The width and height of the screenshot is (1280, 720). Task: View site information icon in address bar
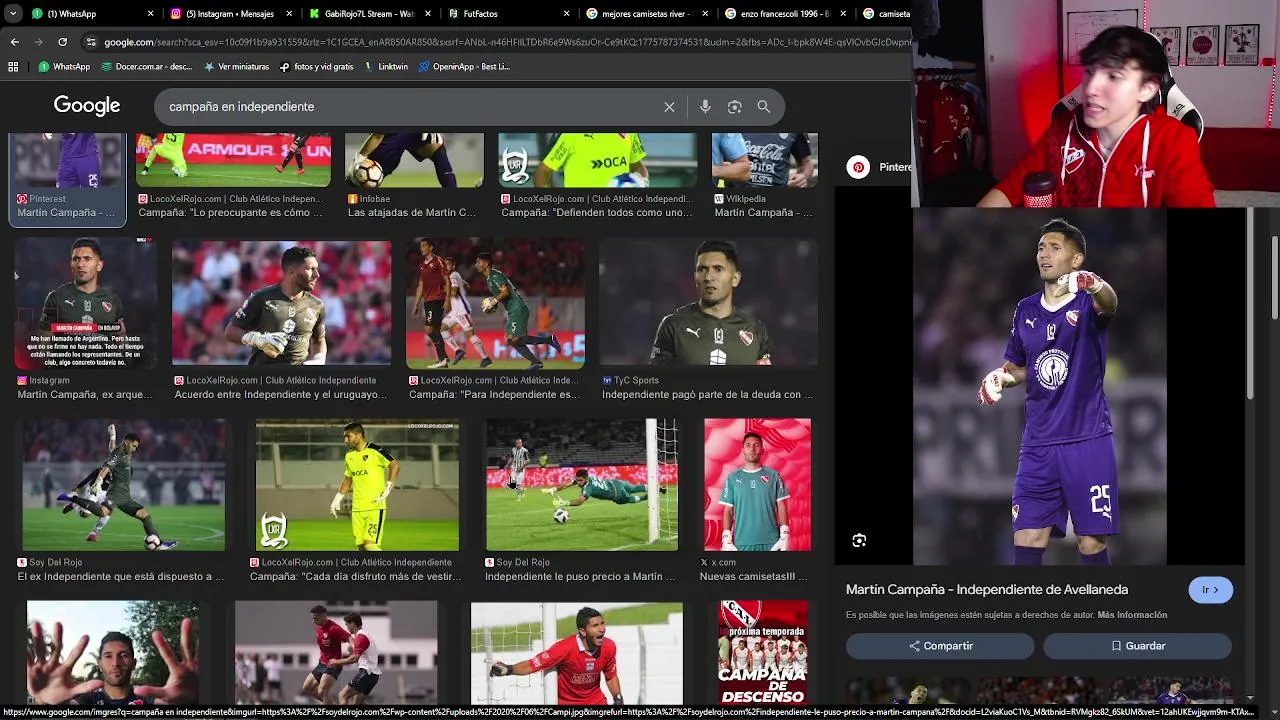(x=91, y=42)
